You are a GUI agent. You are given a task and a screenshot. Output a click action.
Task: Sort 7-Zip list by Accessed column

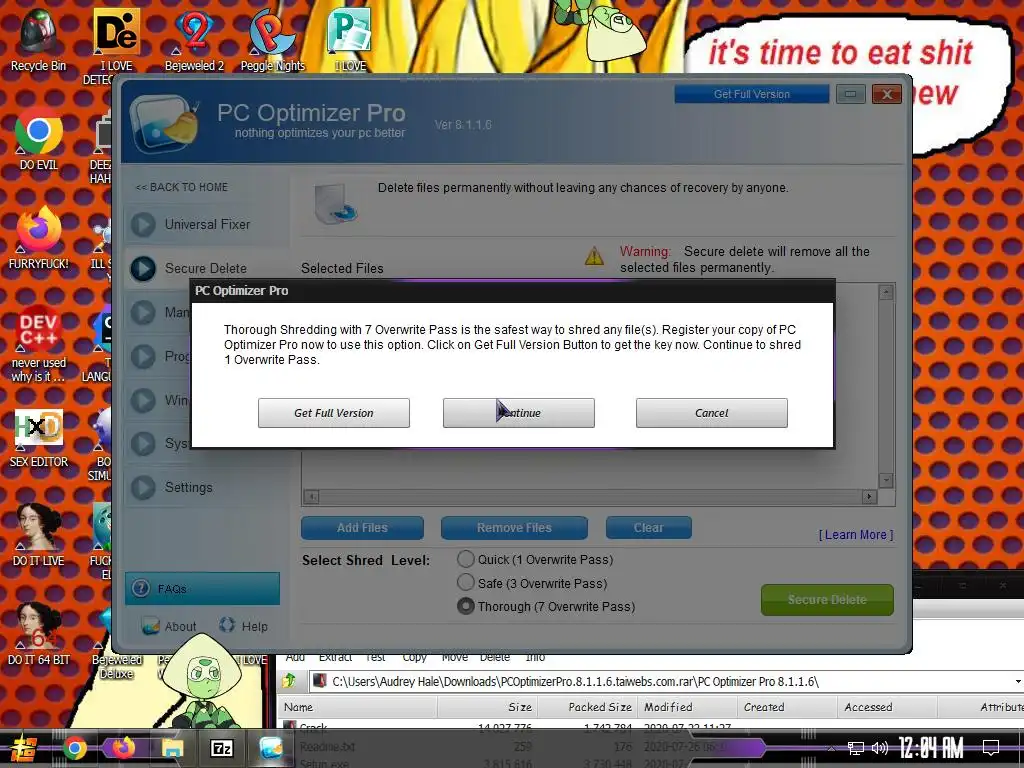pos(887,707)
